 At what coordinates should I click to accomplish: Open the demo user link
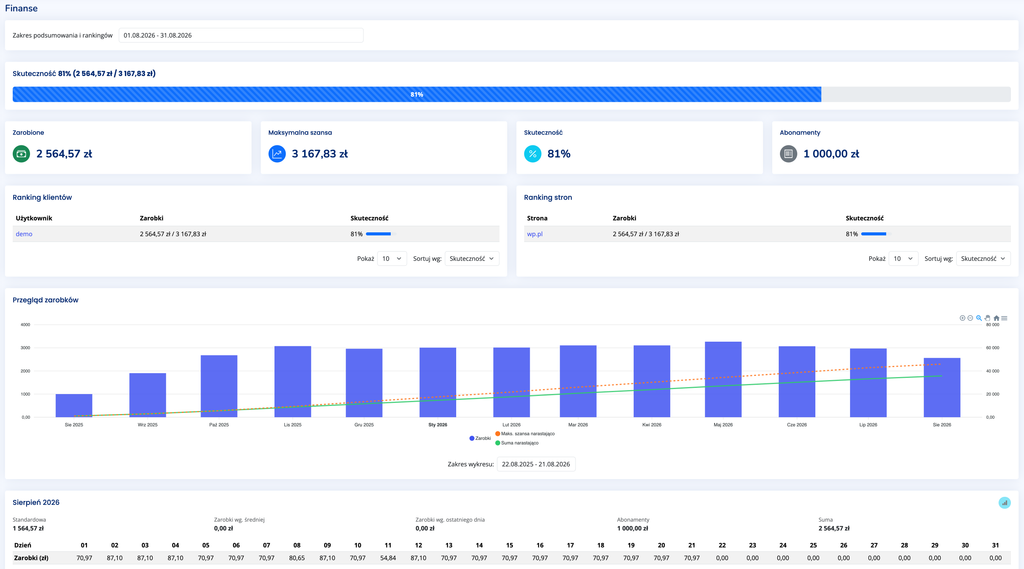click(x=24, y=234)
